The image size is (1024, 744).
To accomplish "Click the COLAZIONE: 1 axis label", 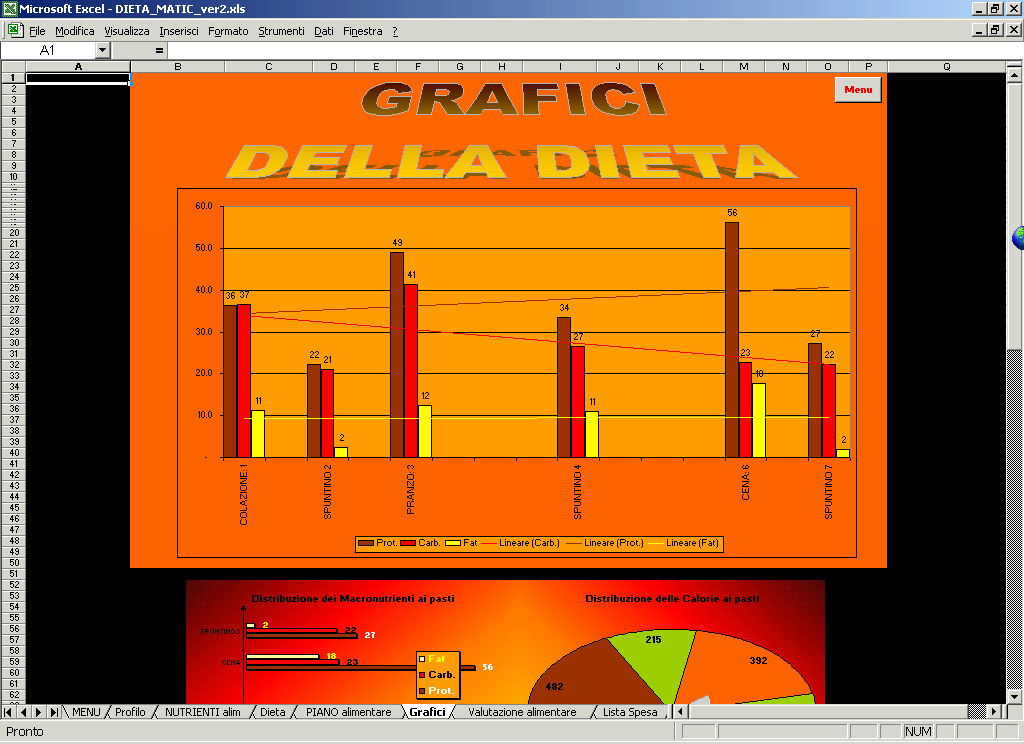I will coord(244,494).
